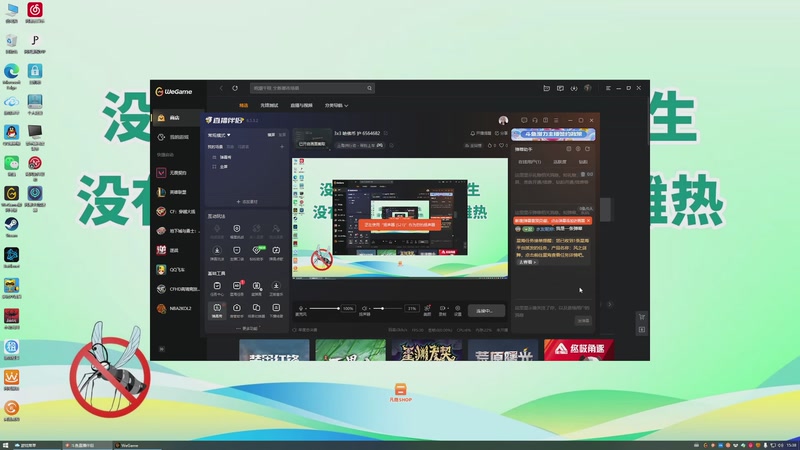Open 在线用户(1) tab in danmaku panel
The width and height of the screenshot is (800, 450).
pos(529,162)
